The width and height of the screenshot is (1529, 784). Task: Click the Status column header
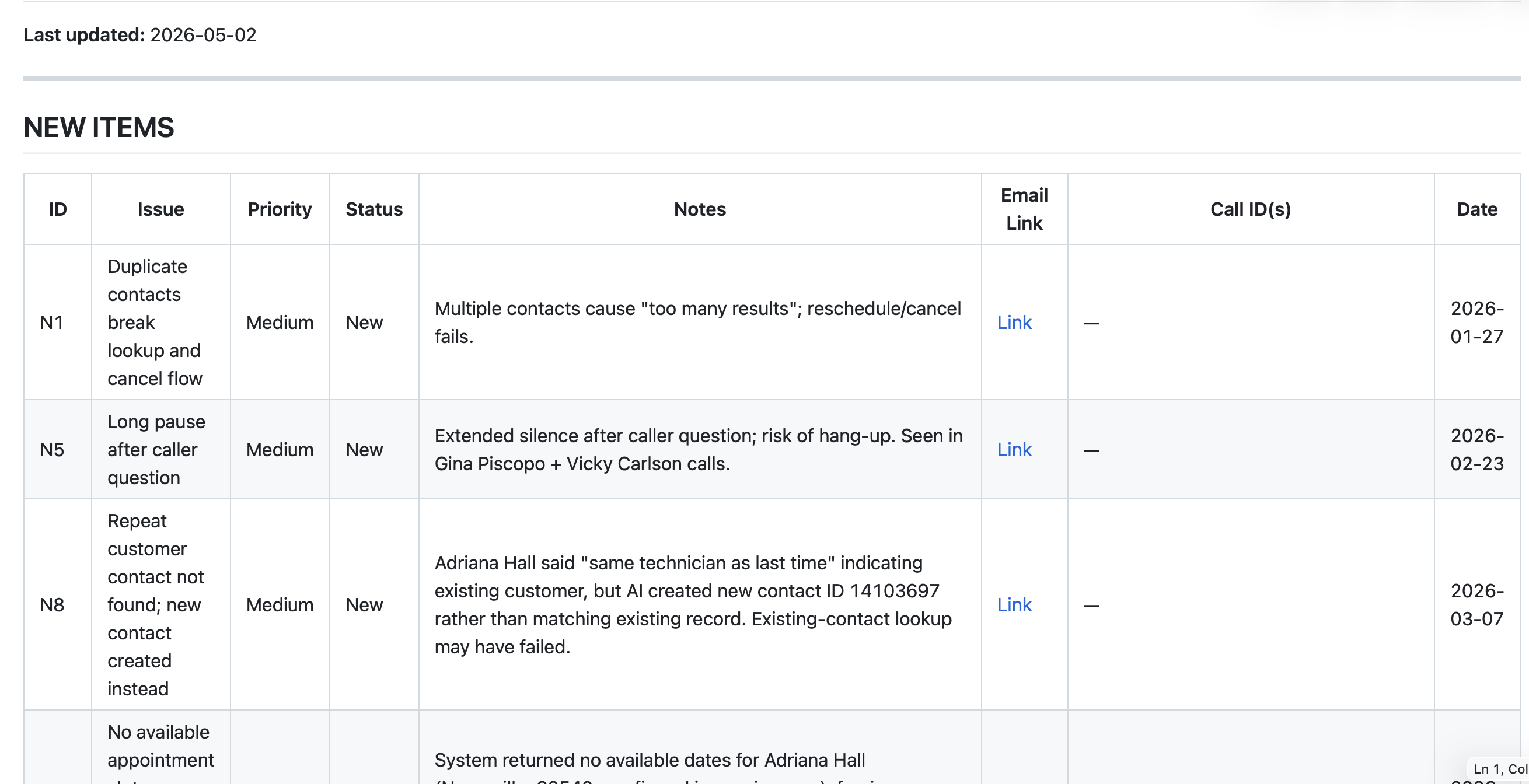(374, 209)
